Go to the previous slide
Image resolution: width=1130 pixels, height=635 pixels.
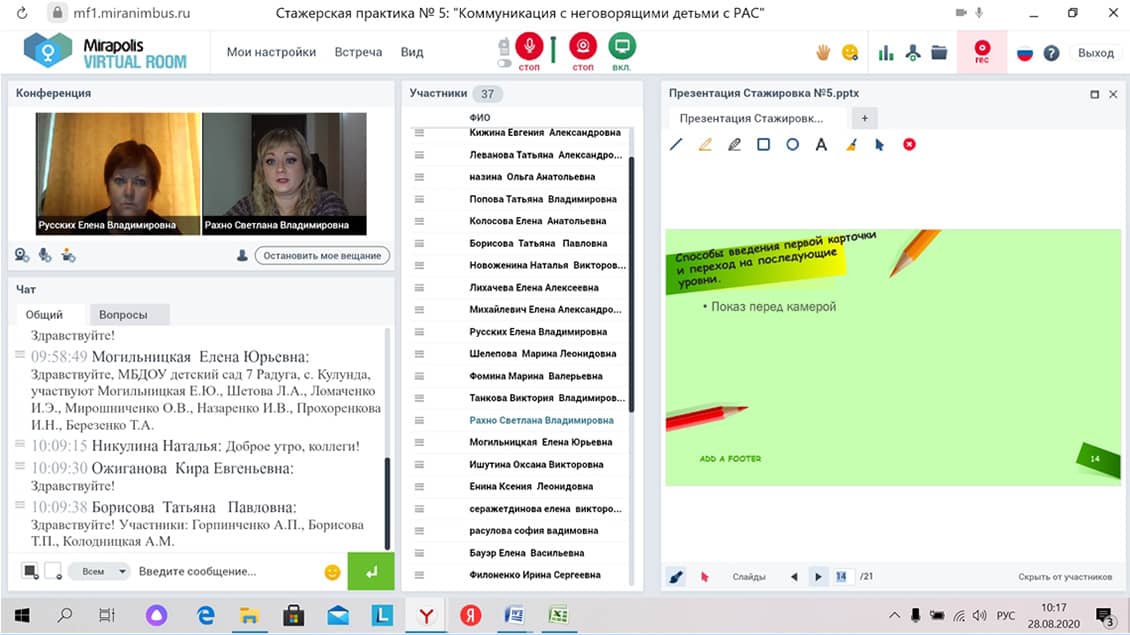[x=794, y=577]
